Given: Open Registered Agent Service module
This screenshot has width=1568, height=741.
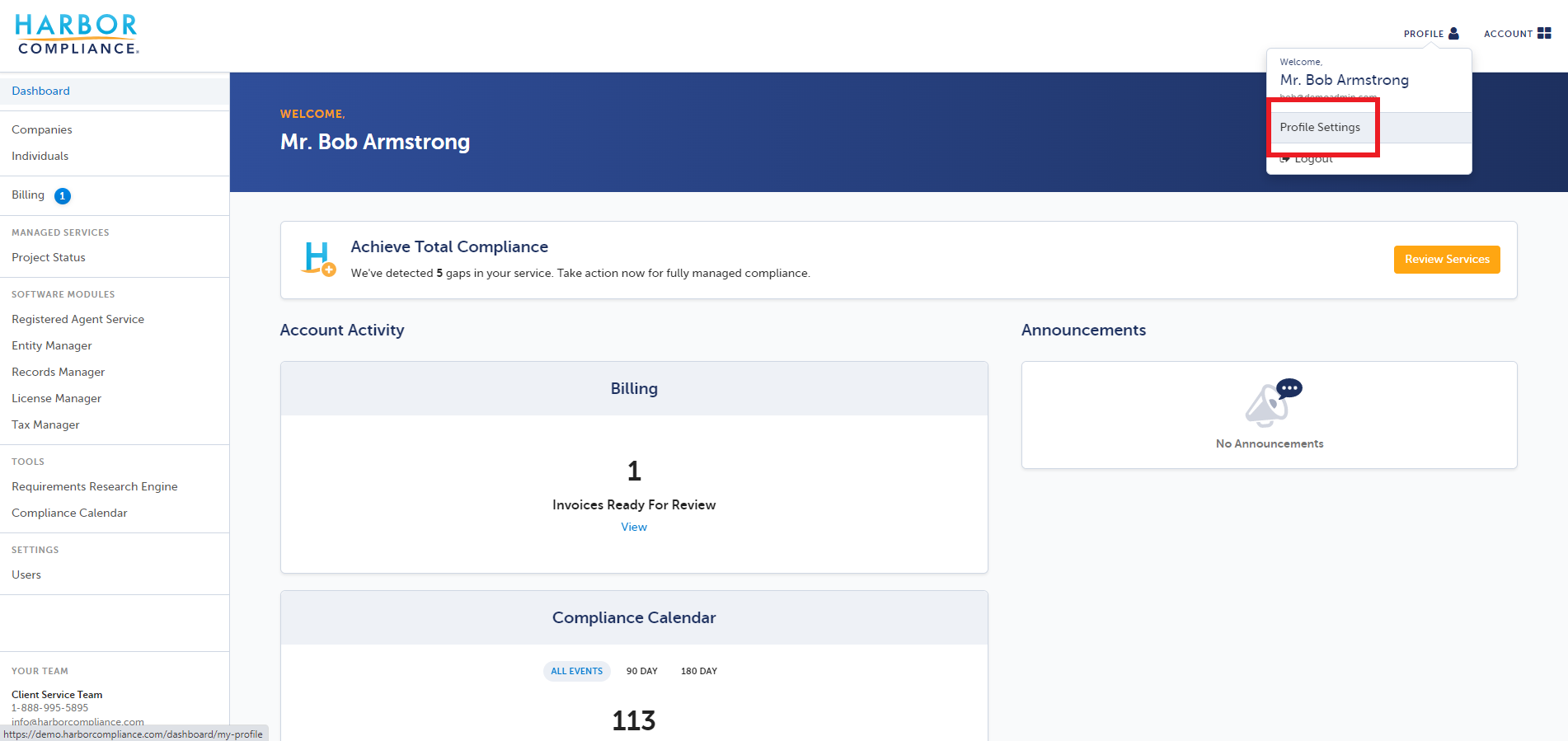Looking at the screenshot, I should click(77, 319).
